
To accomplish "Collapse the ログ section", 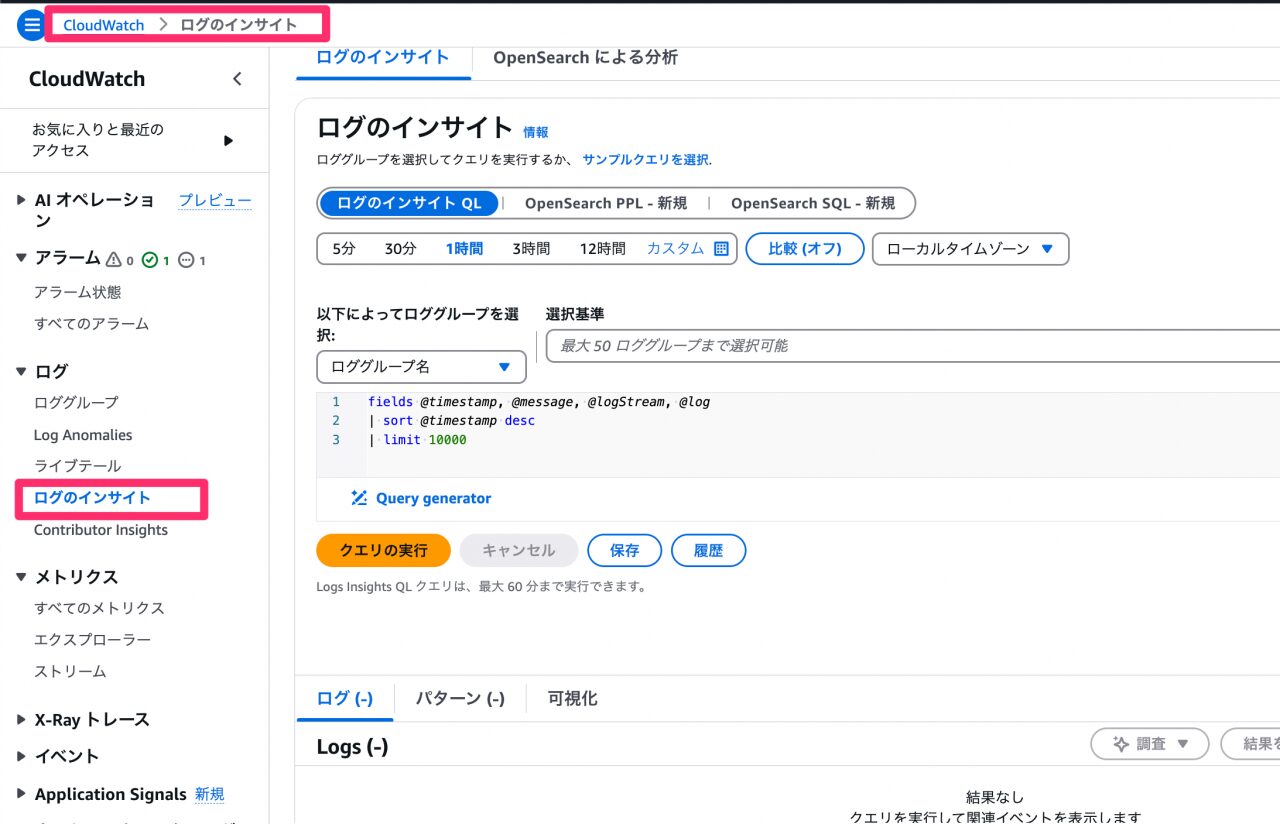I will (x=22, y=371).
